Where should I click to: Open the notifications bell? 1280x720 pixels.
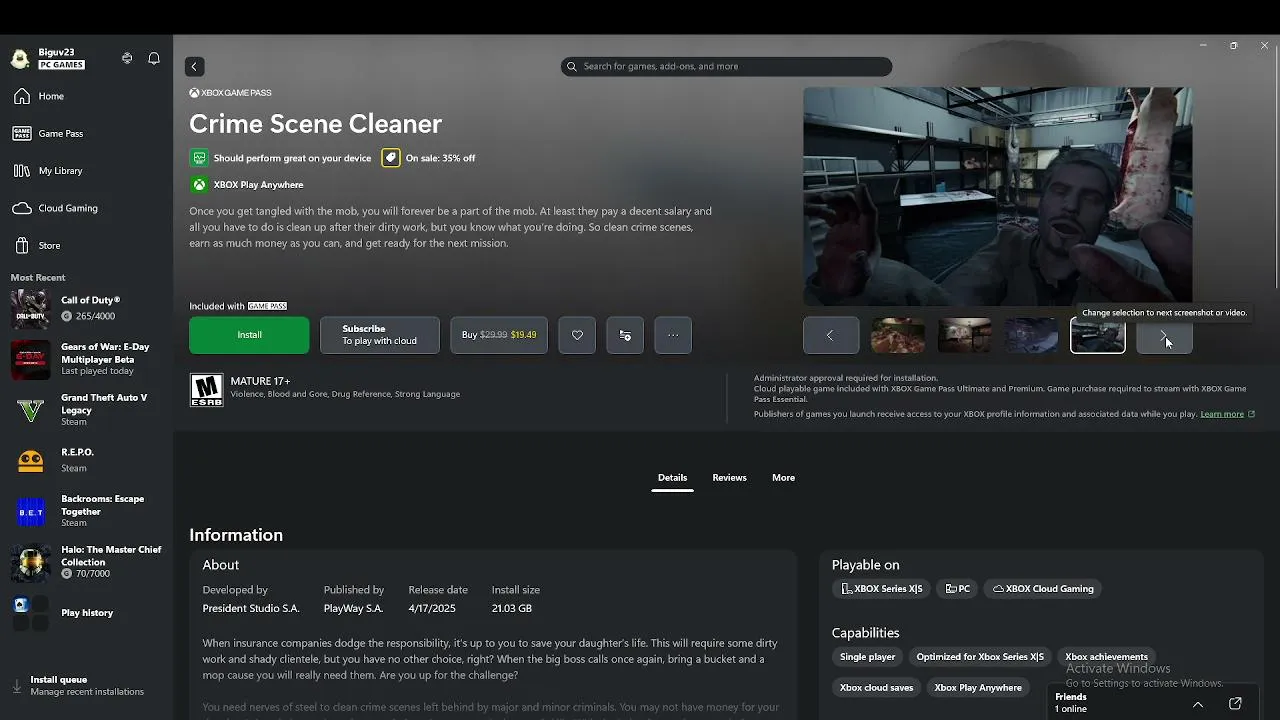[x=154, y=58]
